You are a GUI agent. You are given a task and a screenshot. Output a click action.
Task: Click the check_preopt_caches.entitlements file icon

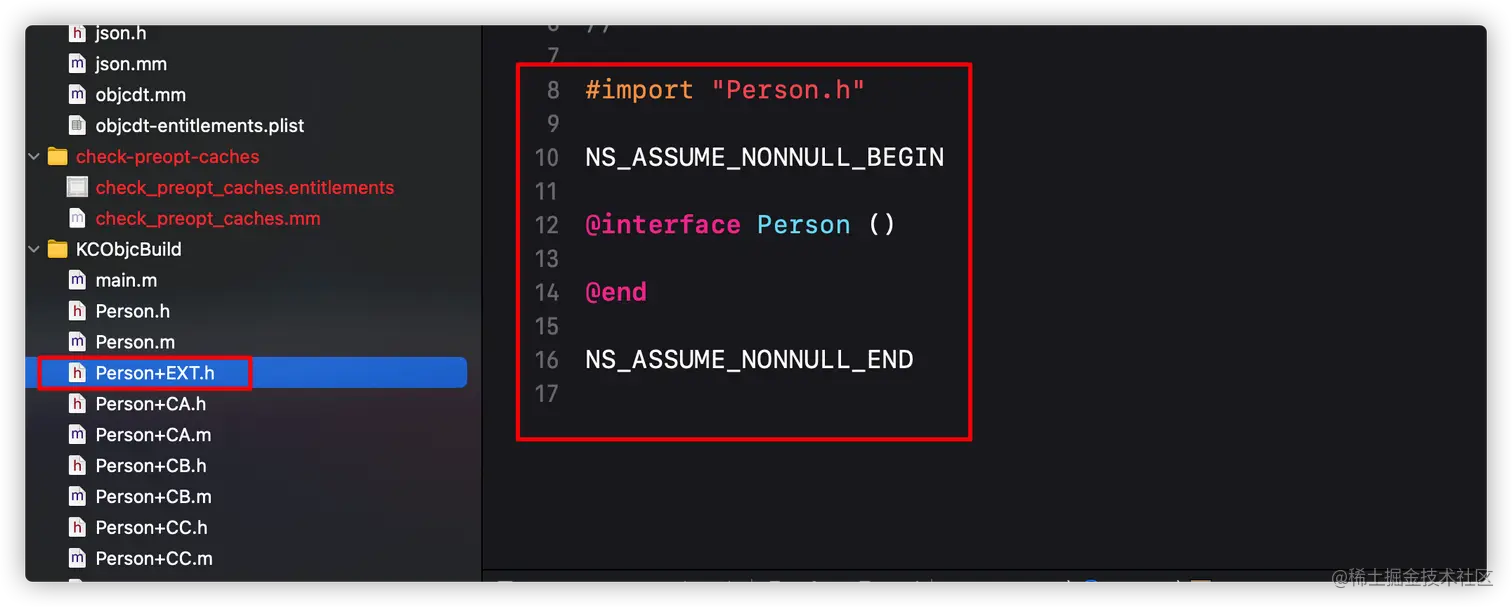point(77,188)
